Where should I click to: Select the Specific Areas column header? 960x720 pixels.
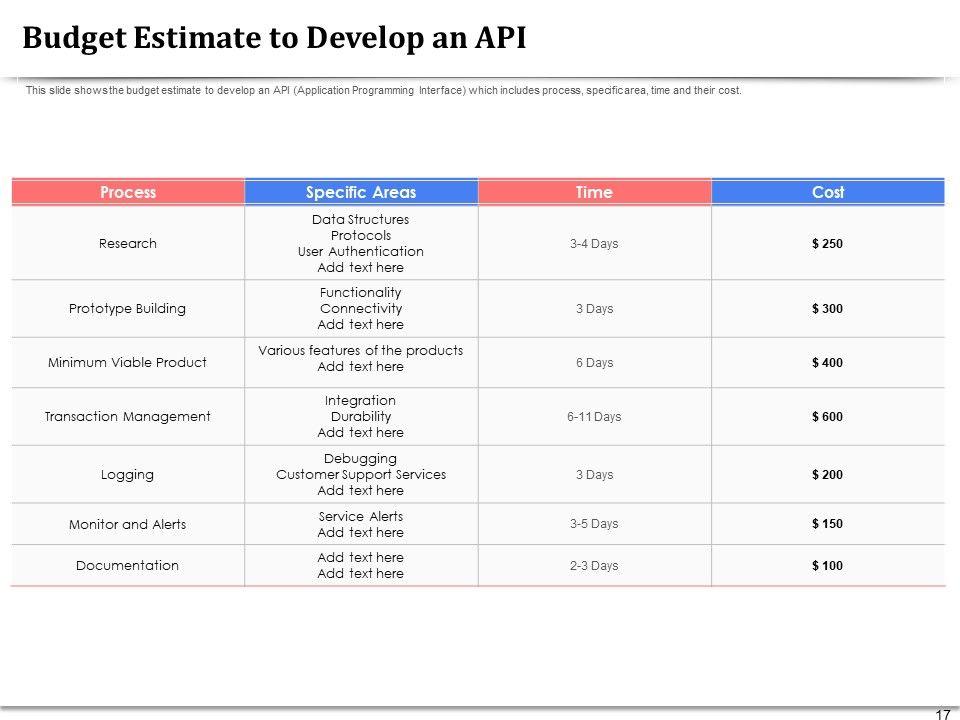tap(361, 192)
